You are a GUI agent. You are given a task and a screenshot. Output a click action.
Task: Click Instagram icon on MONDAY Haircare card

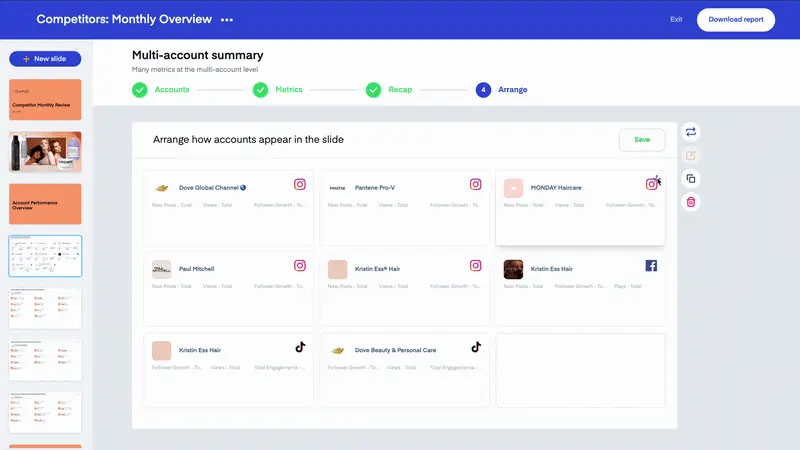(652, 184)
